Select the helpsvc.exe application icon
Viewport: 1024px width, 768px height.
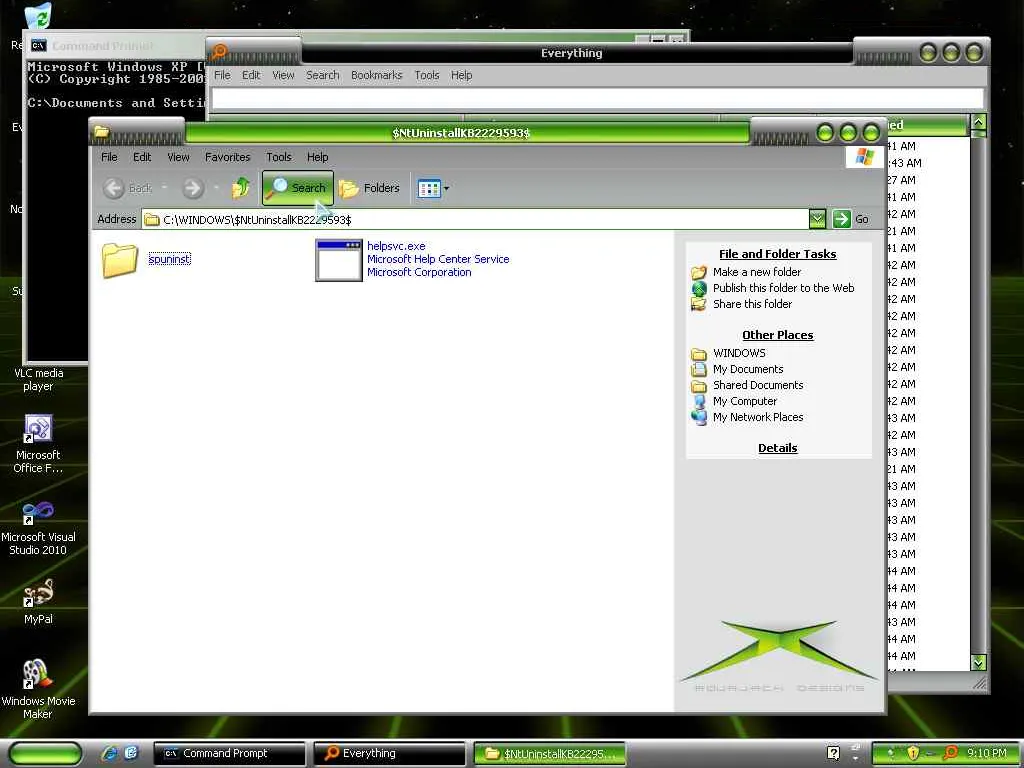[338, 260]
